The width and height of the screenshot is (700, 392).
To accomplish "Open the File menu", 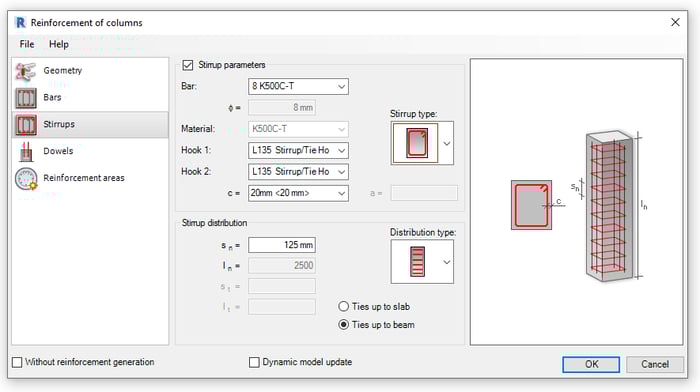I will 27,44.
